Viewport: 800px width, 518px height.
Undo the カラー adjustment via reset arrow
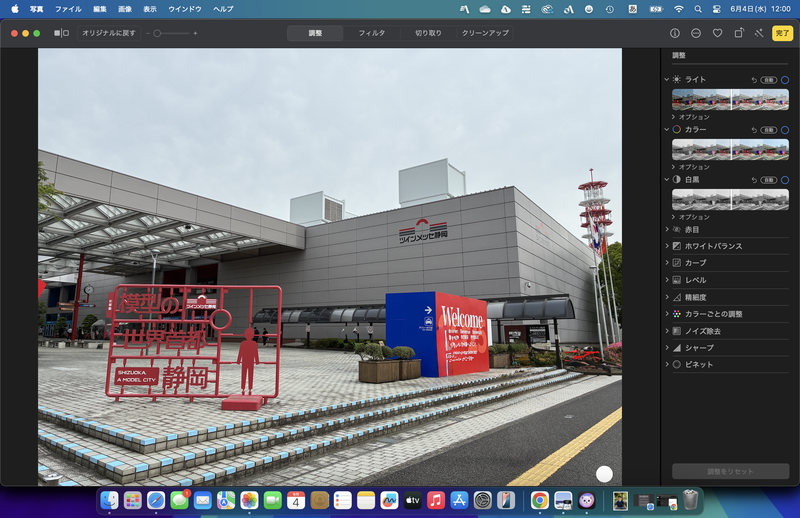(x=754, y=130)
